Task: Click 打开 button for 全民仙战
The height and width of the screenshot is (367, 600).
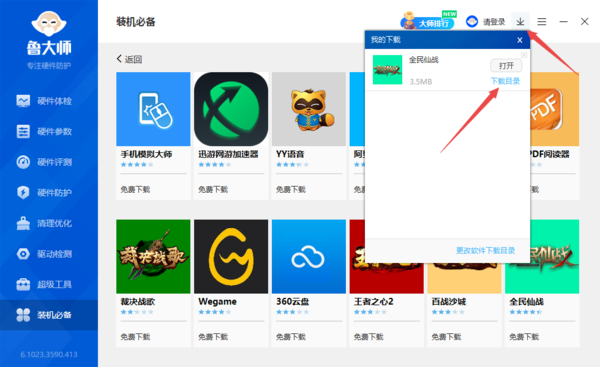Action: coord(506,66)
